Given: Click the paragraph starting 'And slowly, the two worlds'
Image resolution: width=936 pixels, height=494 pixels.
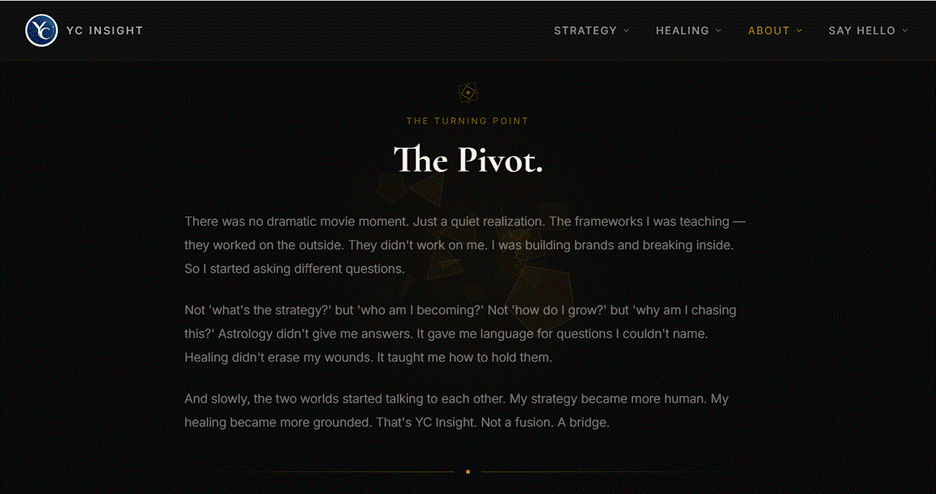Looking at the screenshot, I should click(x=457, y=411).
